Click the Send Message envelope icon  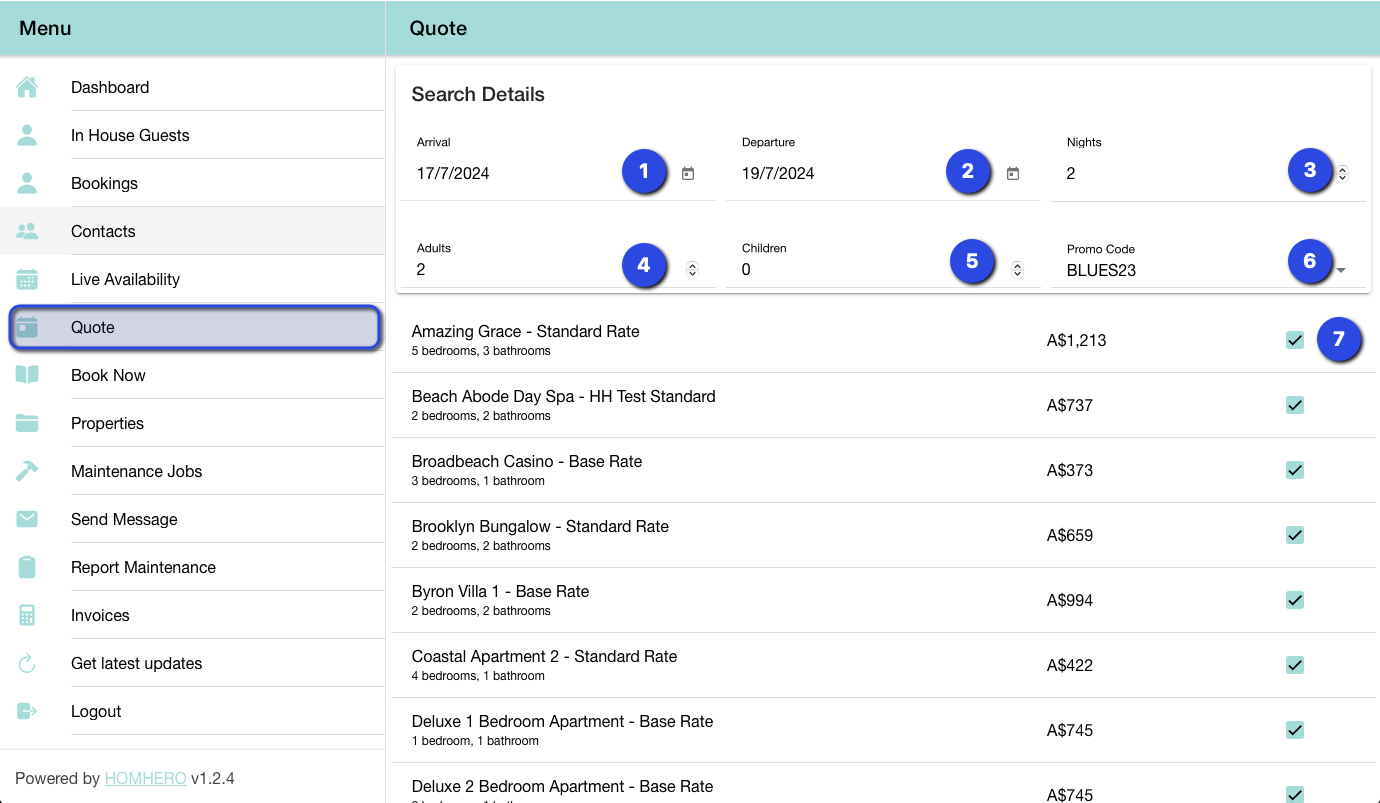point(27,519)
